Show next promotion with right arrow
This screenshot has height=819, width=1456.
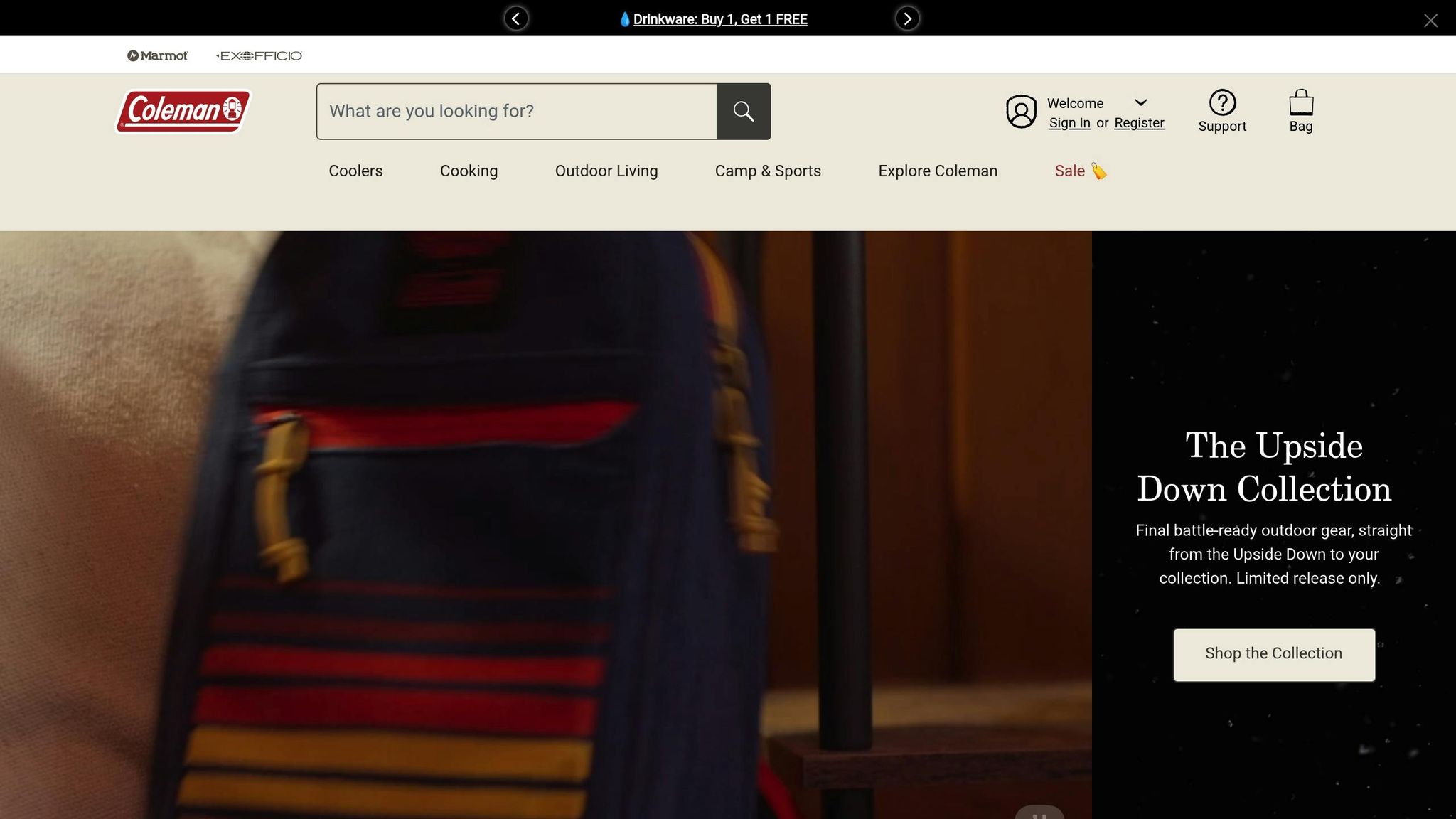click(907, 18)
